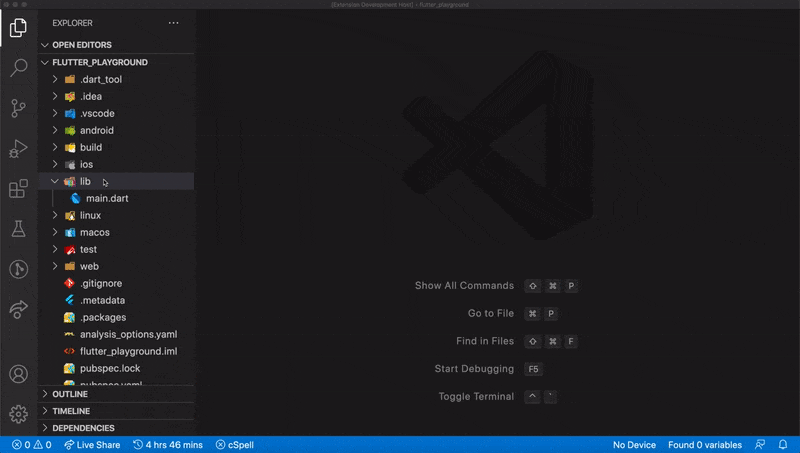Expand the .idea folder
Image resolution: width=800 pixels, height=453 pixels.
coord(116,96)
